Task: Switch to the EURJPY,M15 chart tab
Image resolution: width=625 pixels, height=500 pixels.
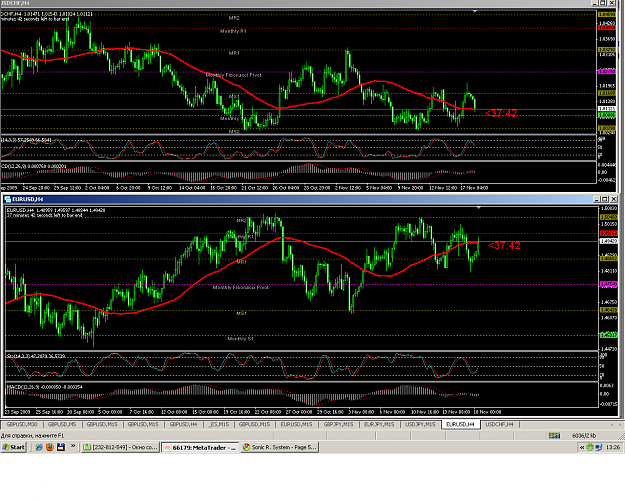Action: point(379,425)
